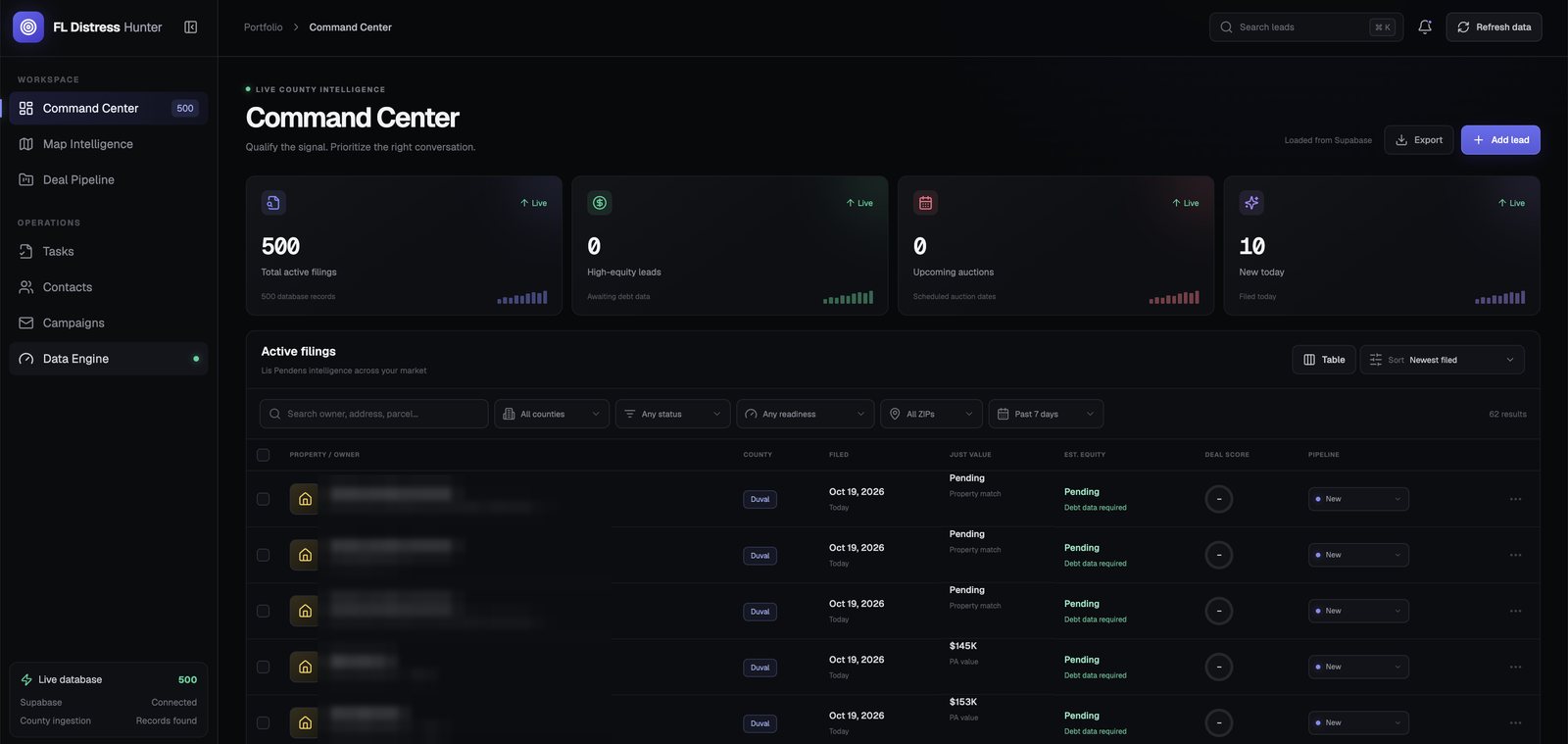Change the Sort Newest filed dropdown
Screen dimensions: 1568x744
coord(1442,360)
